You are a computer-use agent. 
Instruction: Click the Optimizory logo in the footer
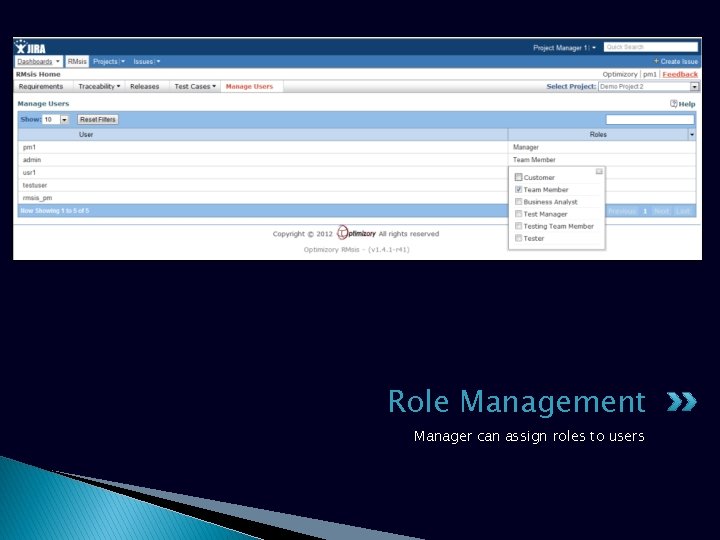point(356,233)
